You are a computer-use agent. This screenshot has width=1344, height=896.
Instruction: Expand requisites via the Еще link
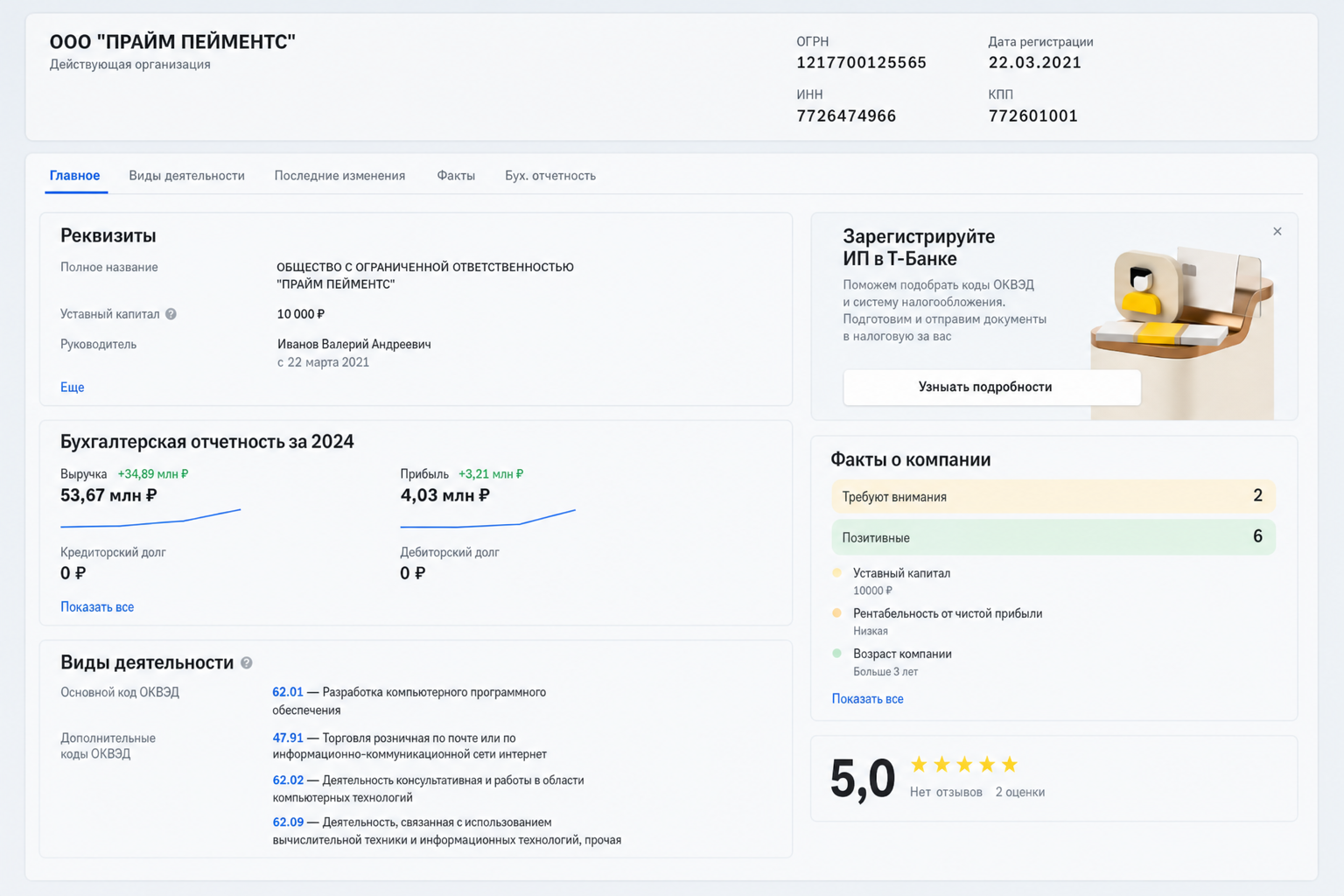pos(72,387)
